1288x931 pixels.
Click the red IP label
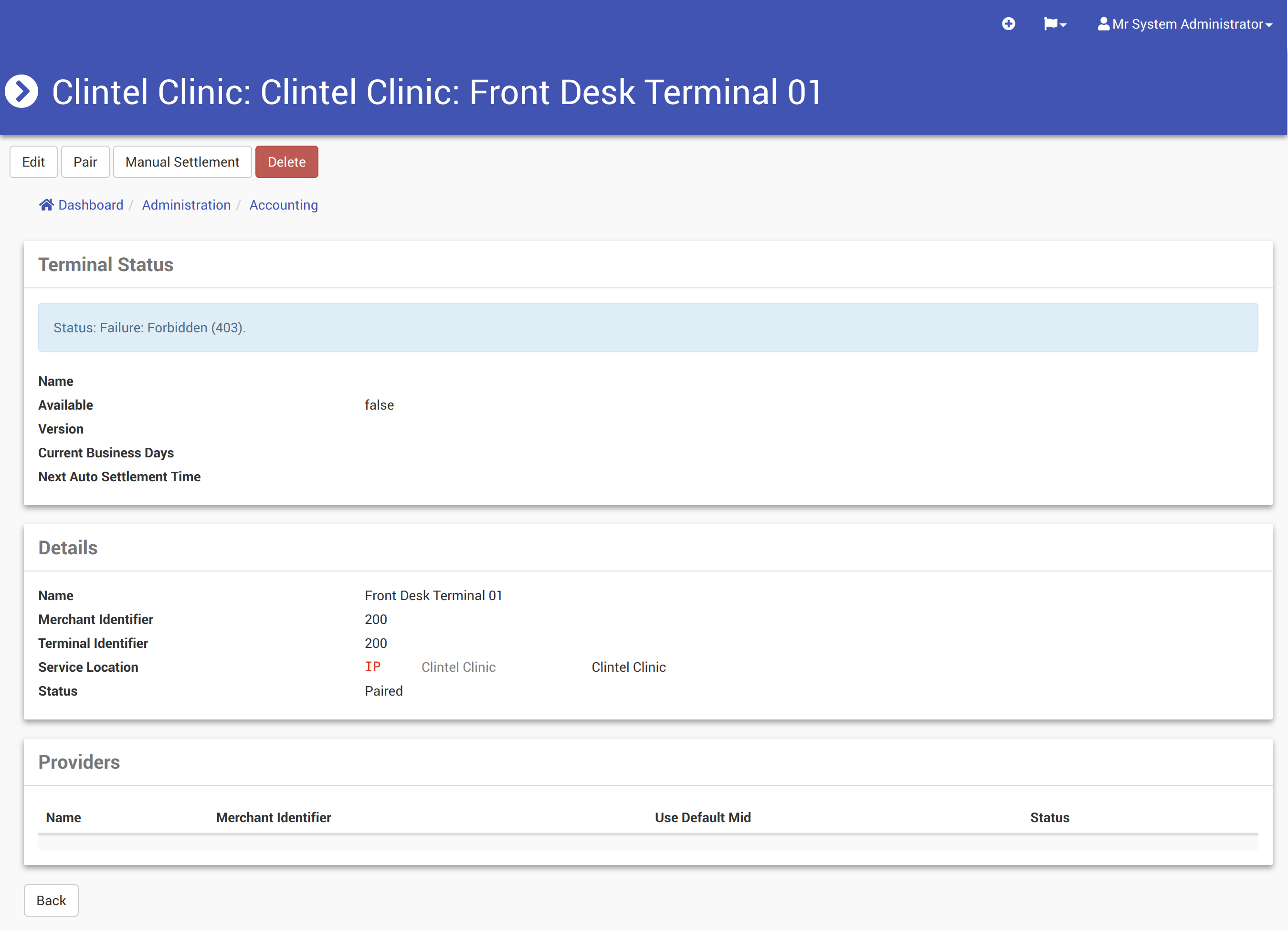[372, 667]
